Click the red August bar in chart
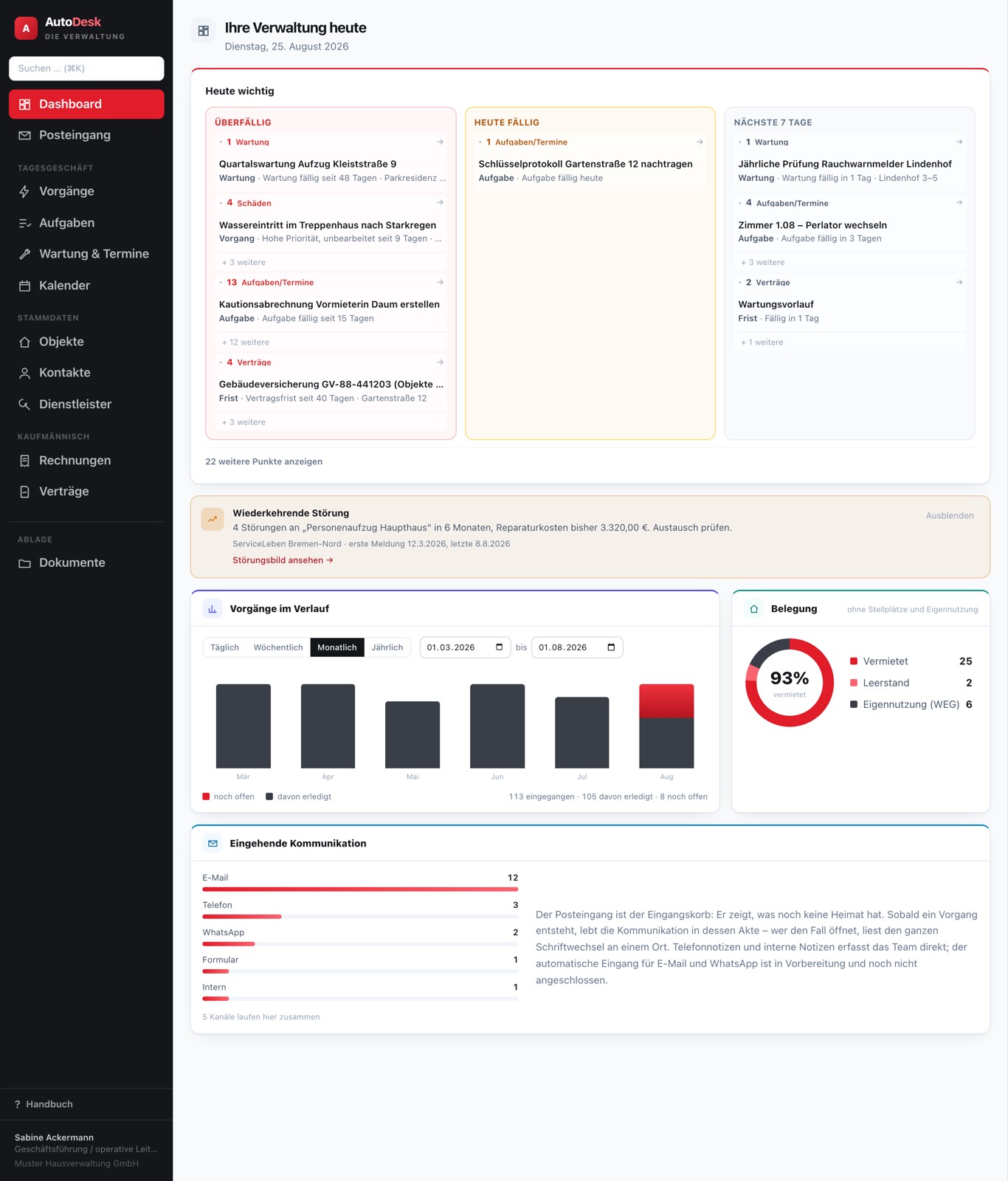 [x=666, y=701]
